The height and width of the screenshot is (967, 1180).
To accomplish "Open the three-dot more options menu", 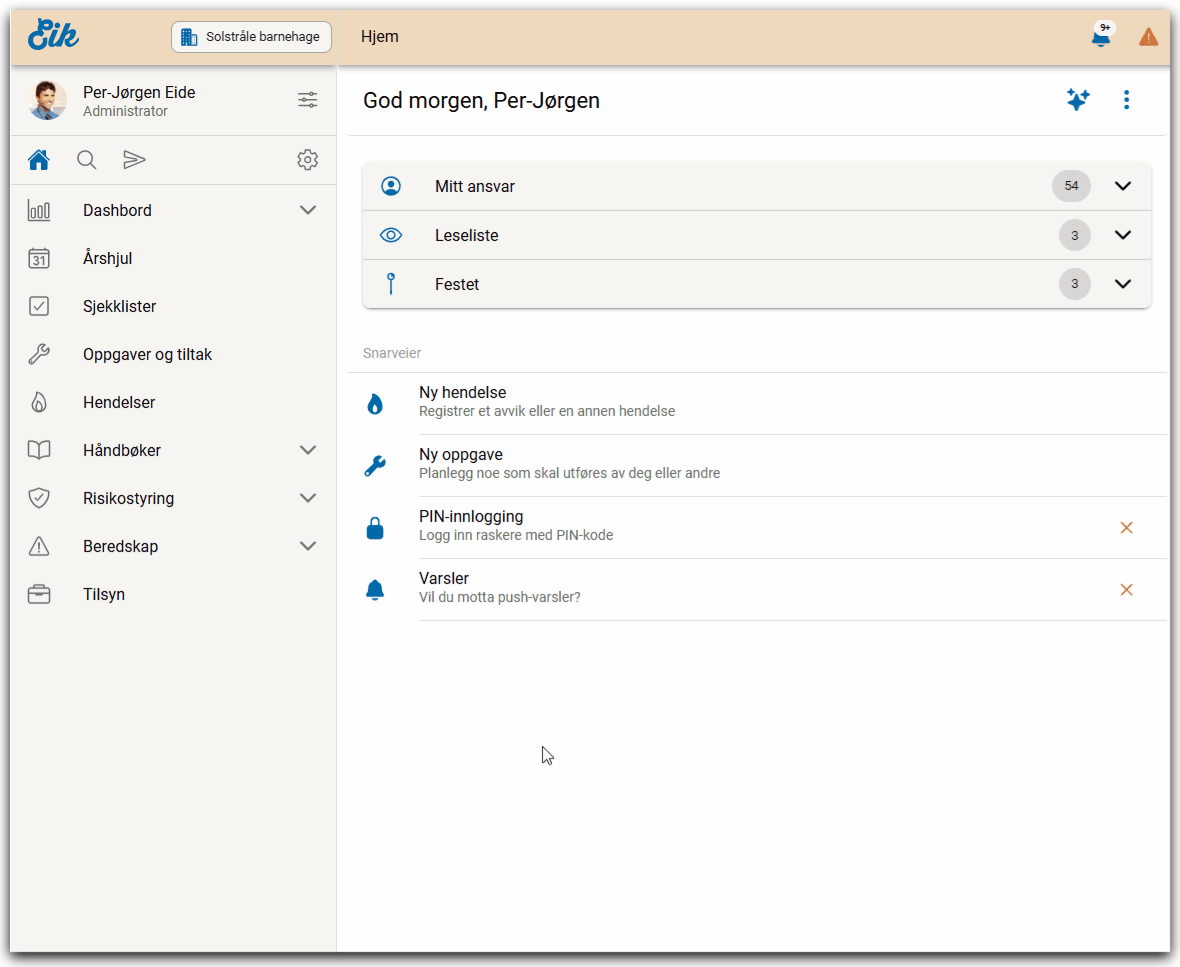I will (x=1126, y=100).
